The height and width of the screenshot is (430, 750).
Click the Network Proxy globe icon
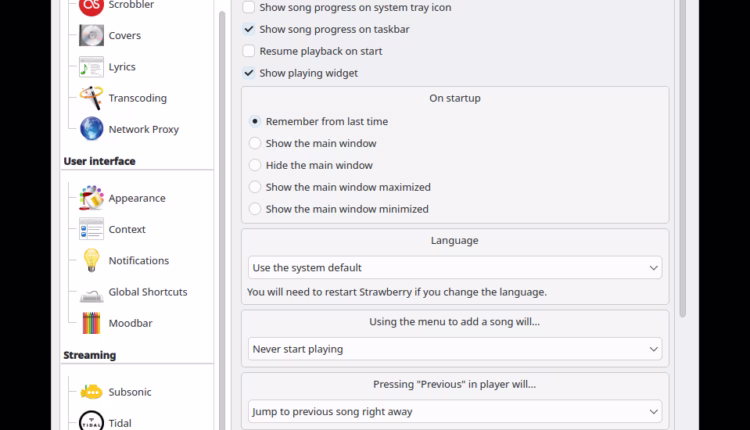point(91,129)
